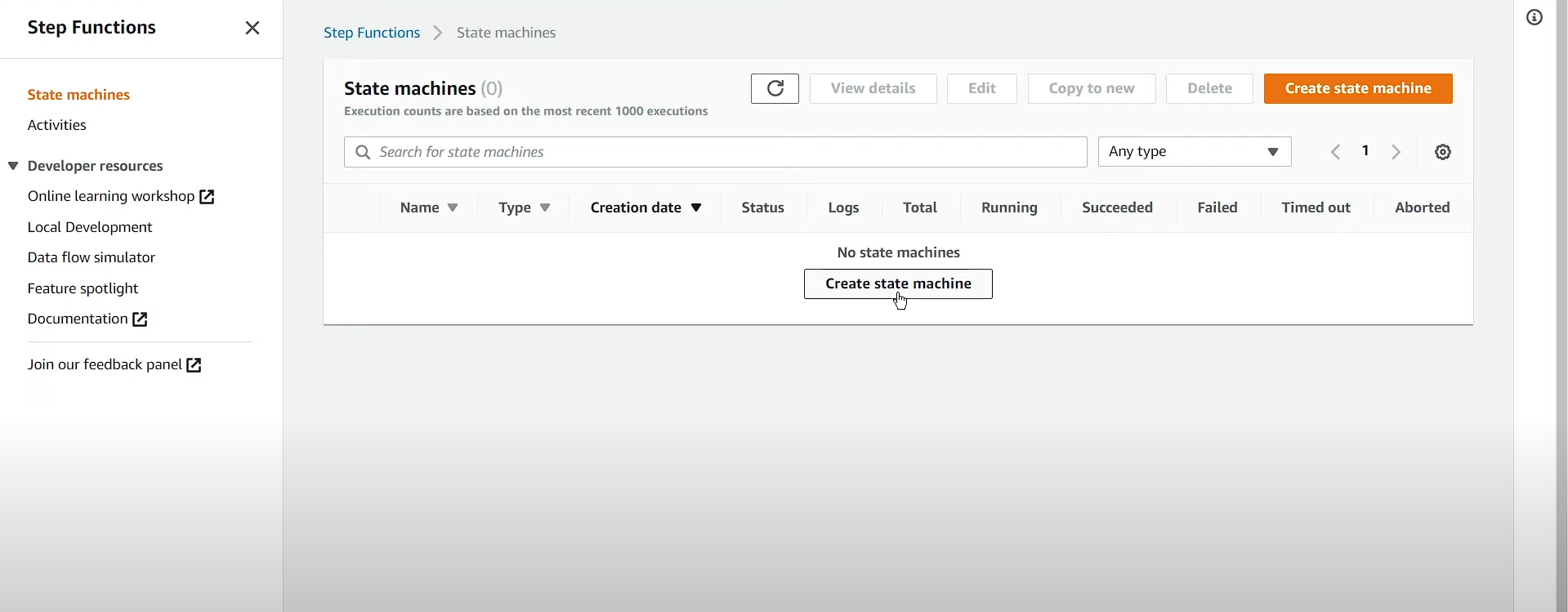Select page number 1
The image size is (1568, 612).
pyautogui.click(x=1365, y=151)
